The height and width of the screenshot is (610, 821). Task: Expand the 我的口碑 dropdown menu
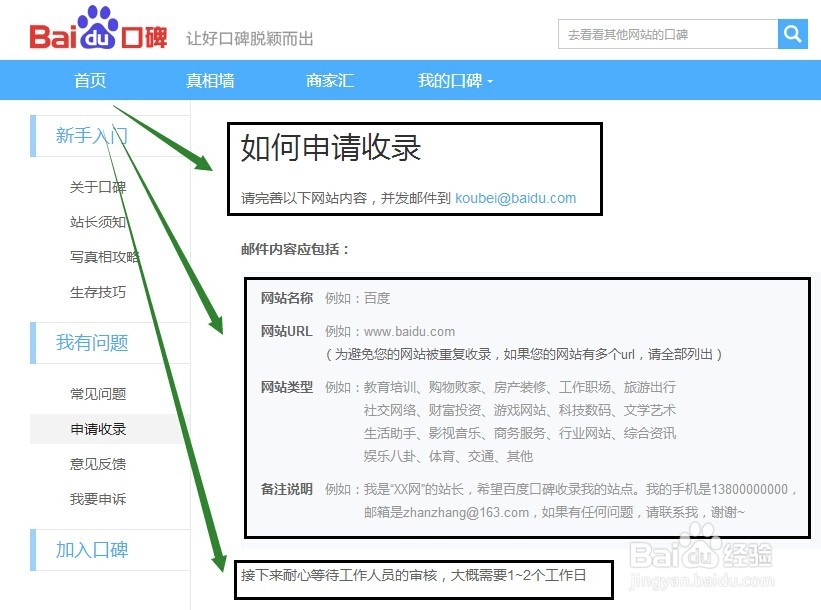click(455, 80)
